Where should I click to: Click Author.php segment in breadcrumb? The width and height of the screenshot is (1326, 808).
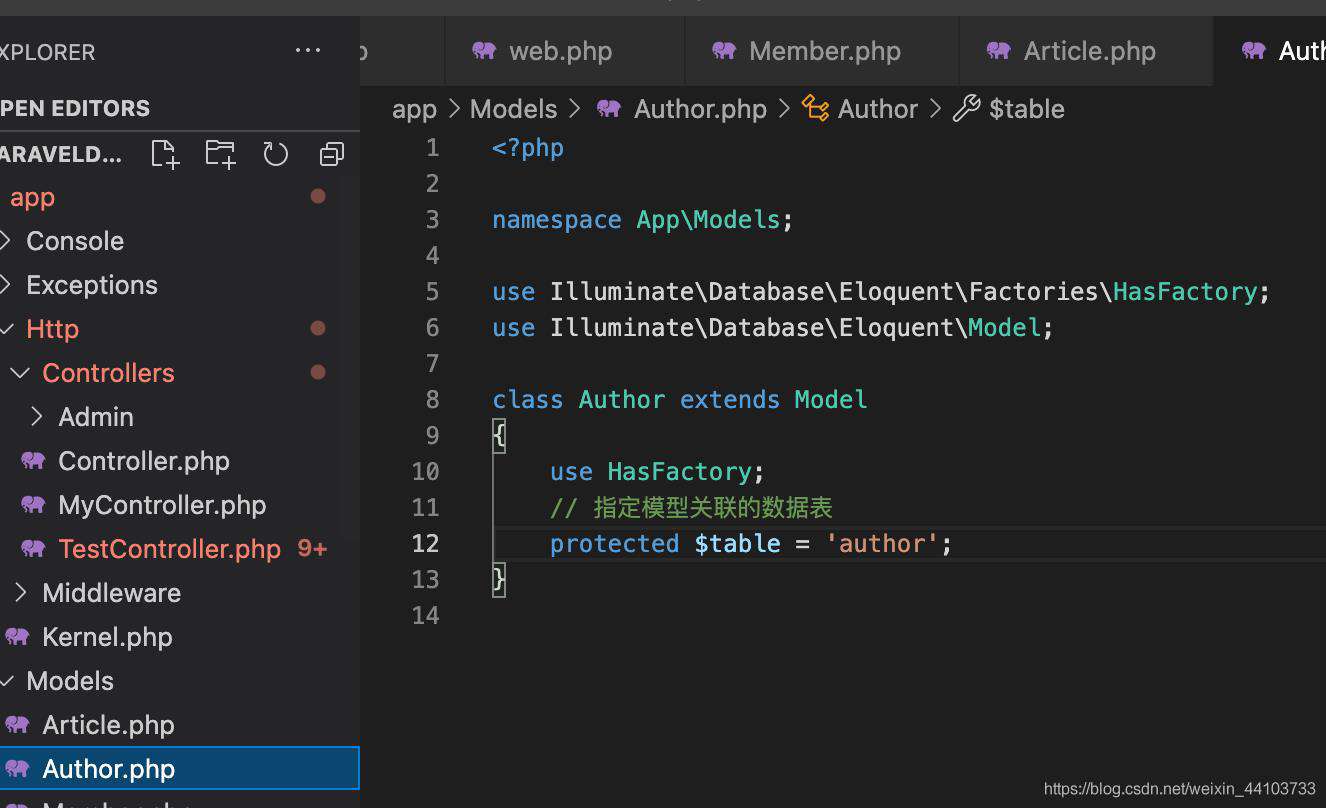pyautogui.click(x=700, y=109)
